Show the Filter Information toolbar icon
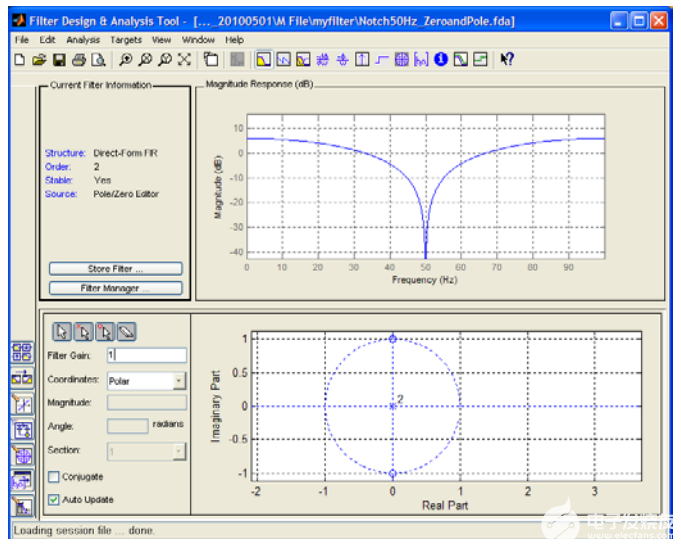This screenshot has width=681, height=546. tap(441, 60)
